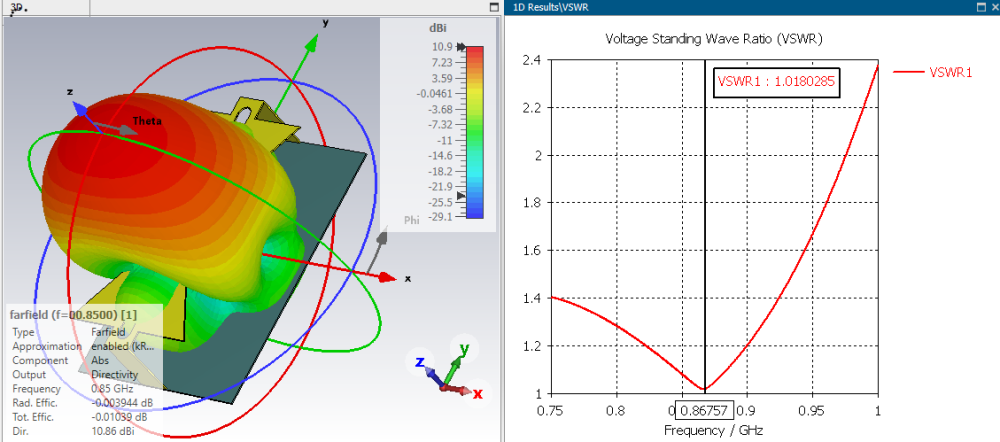Image resolution: width=1000 pixels, height=442 pixels.
Task: Click the farfield (f=0.8500) [1] info title
Action: [x=72, y=314]
